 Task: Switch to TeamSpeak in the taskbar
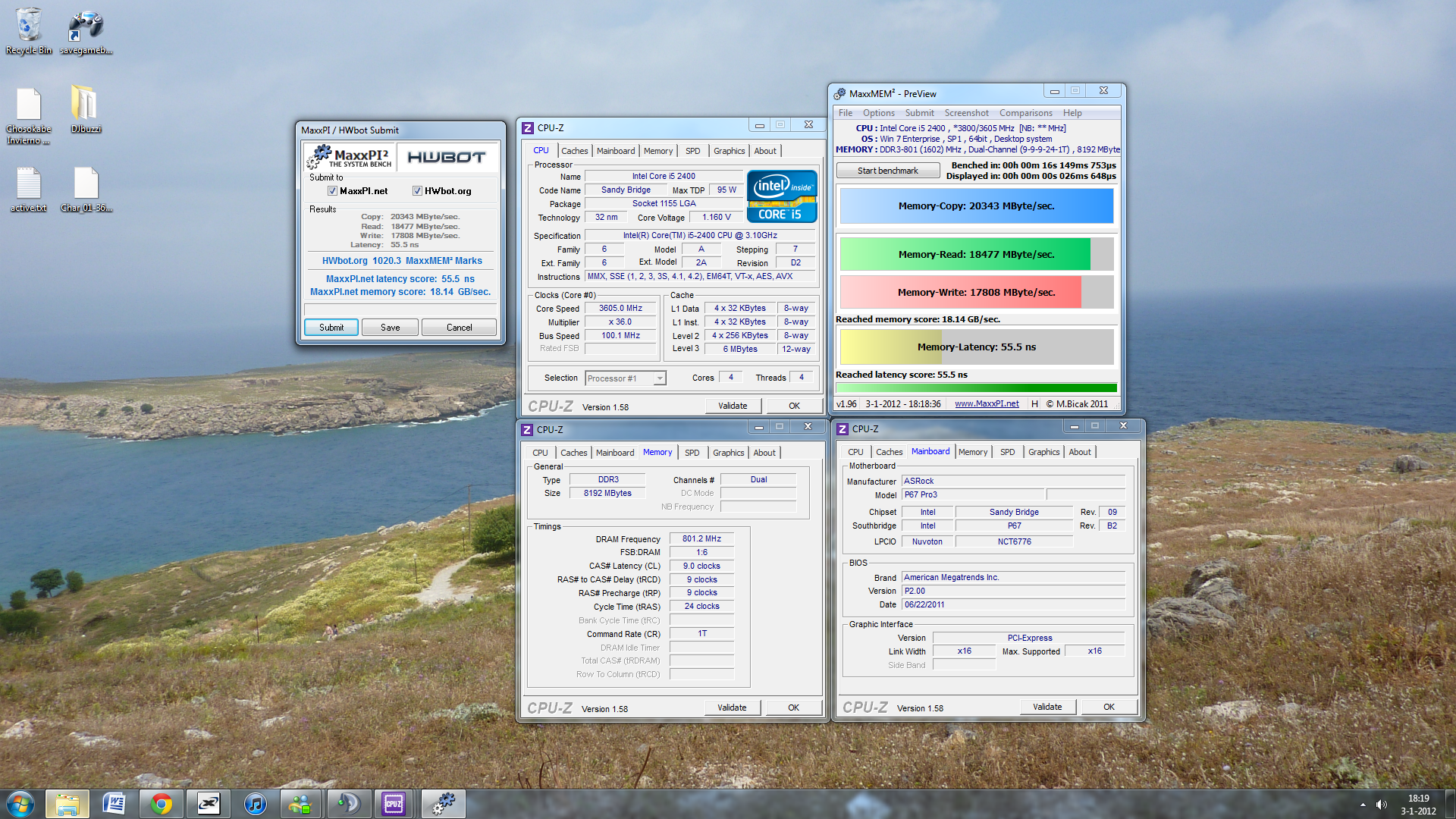tap(348, 803)
